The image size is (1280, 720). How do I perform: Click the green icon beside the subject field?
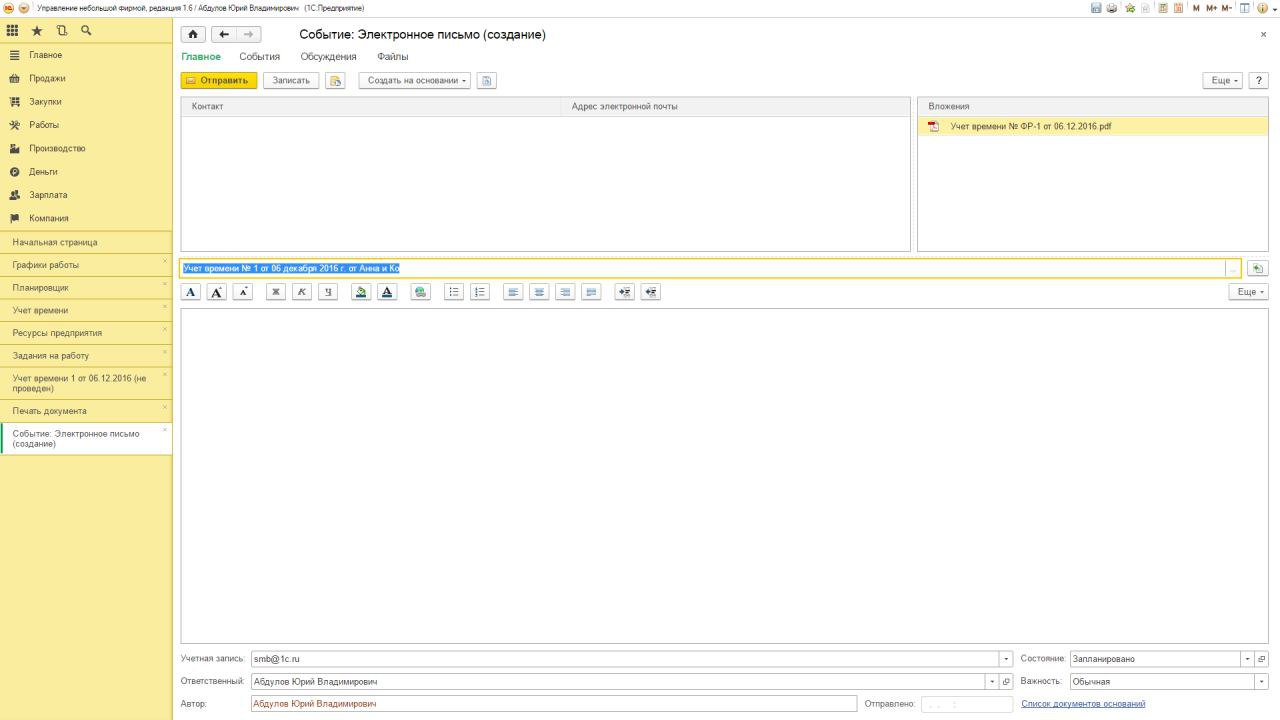click(1258, 268)
